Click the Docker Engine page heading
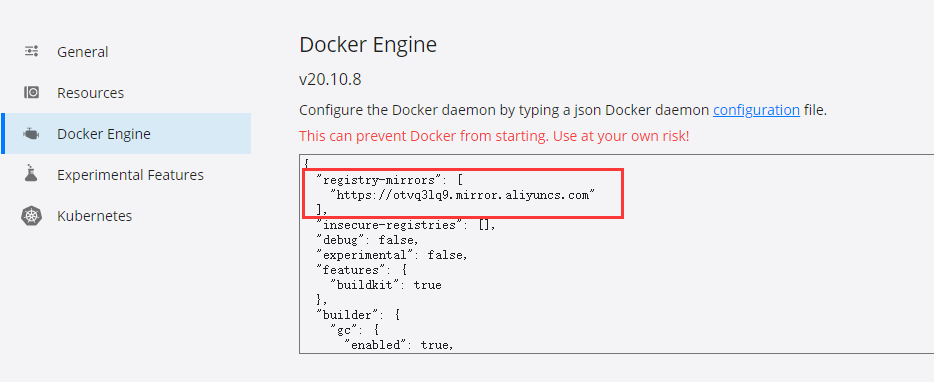 (x=368, y=45)
